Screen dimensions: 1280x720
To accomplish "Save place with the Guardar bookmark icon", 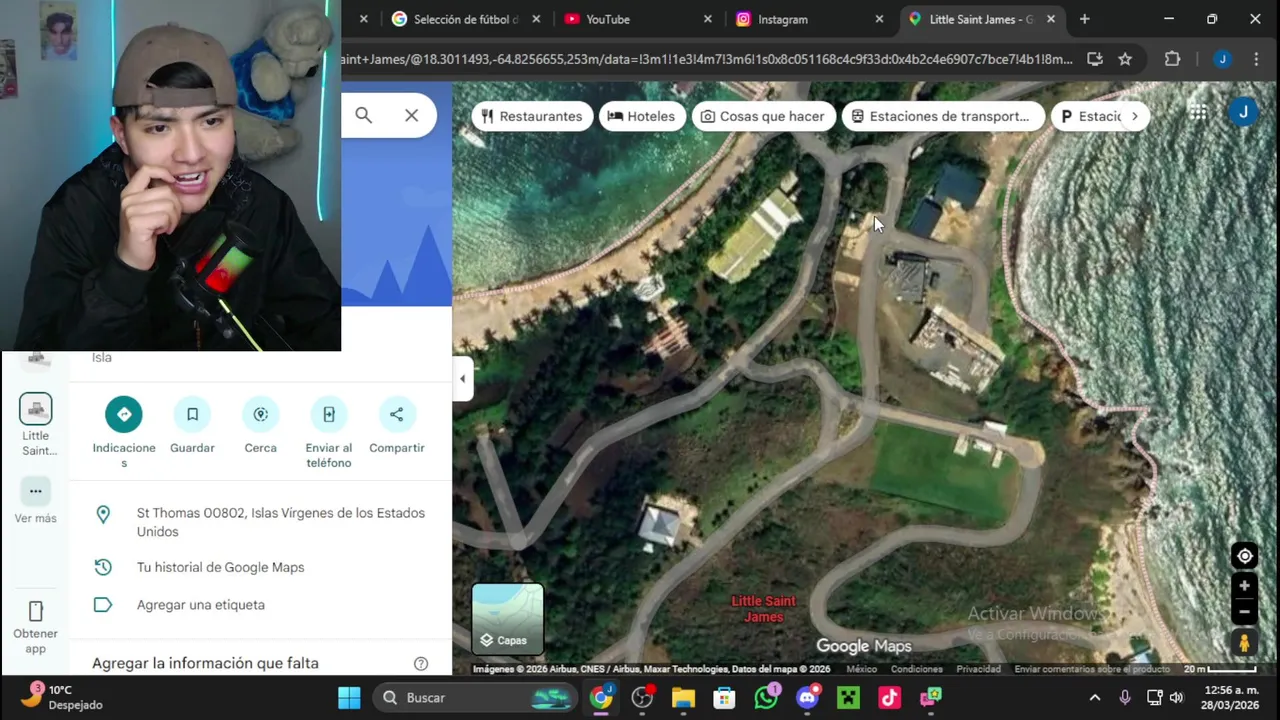I will pyautogui.click(x=192, y=414).
